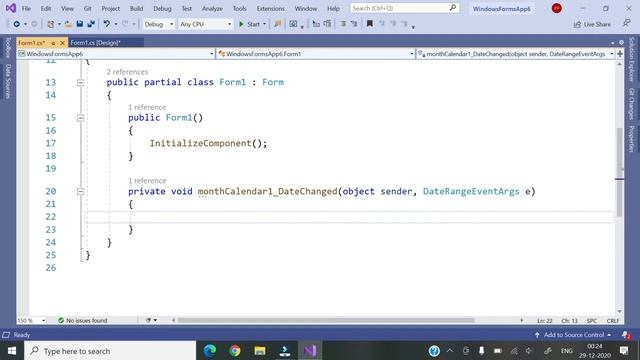The width and height of the screenshot is (640, 360).
Task: Open the Solution Explorer side tab
Action: click(631, 60)
